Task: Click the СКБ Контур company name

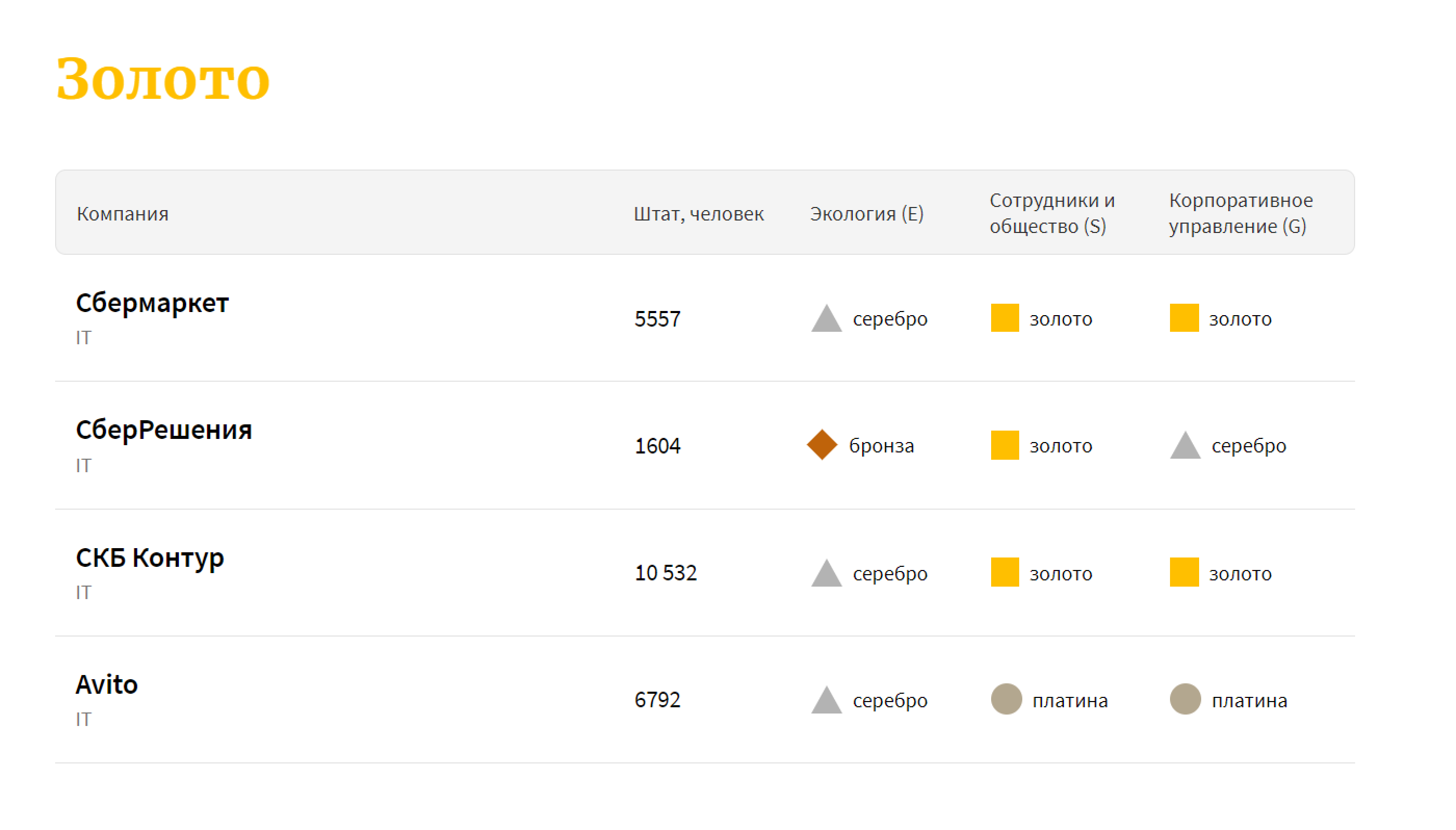Action: (x=150, y=557)
